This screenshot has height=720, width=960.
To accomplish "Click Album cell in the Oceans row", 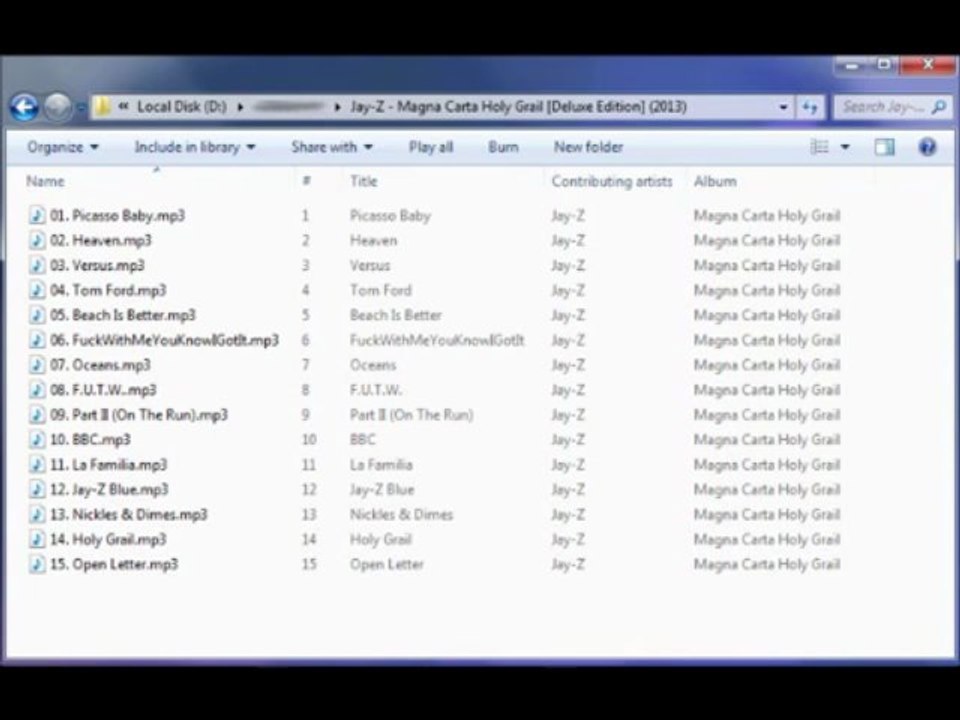I will click(x=767, y=365).
